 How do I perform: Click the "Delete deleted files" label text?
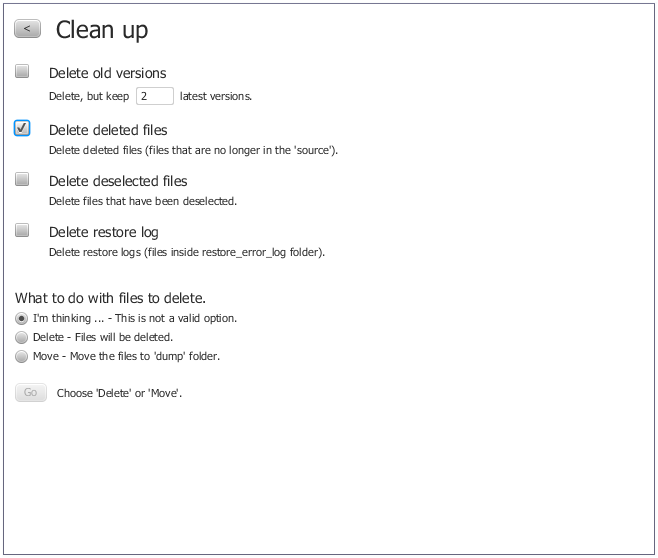(108, 130)
